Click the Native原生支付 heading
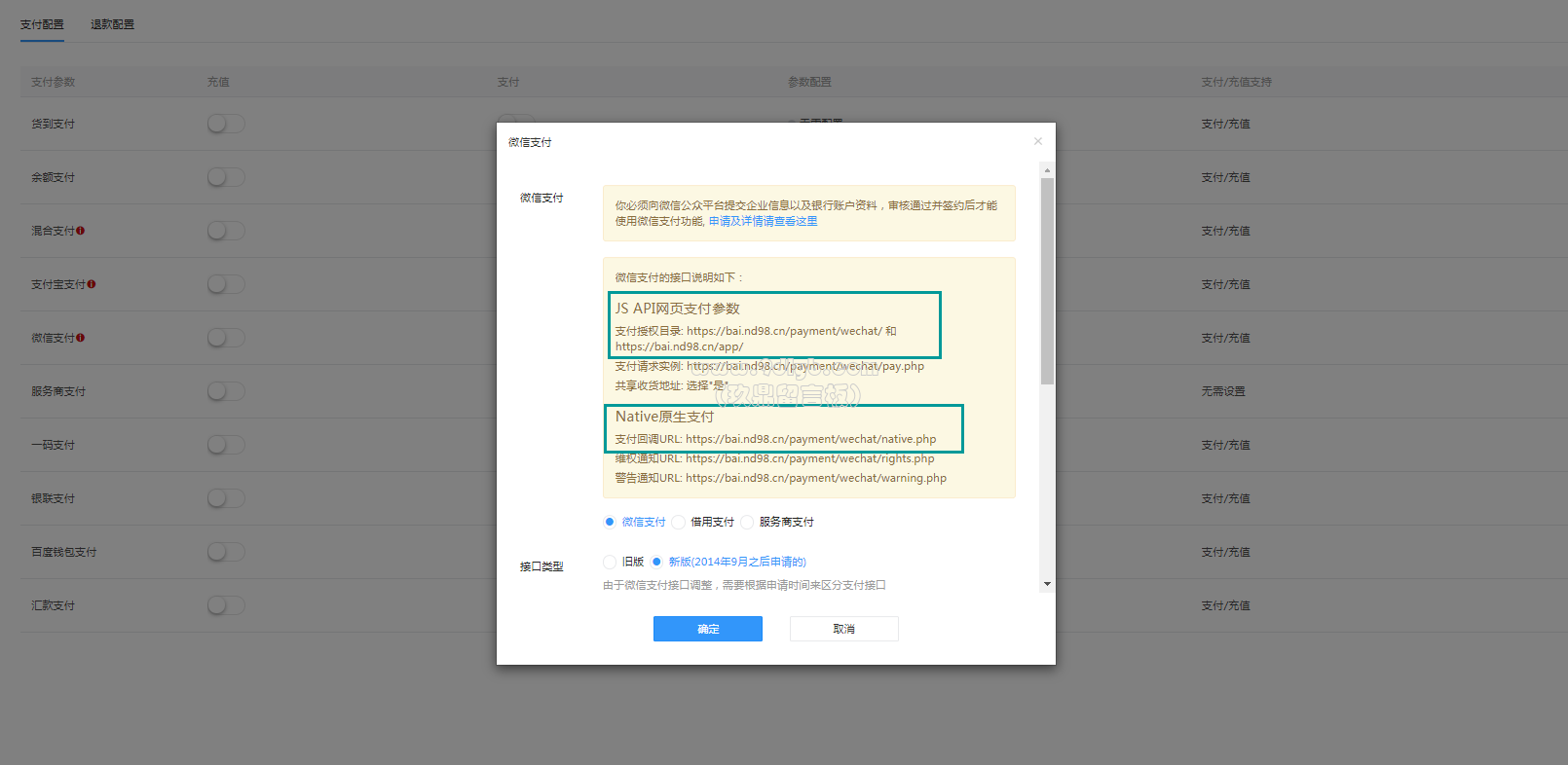1568x765 pixels. [x=664, y=417]
